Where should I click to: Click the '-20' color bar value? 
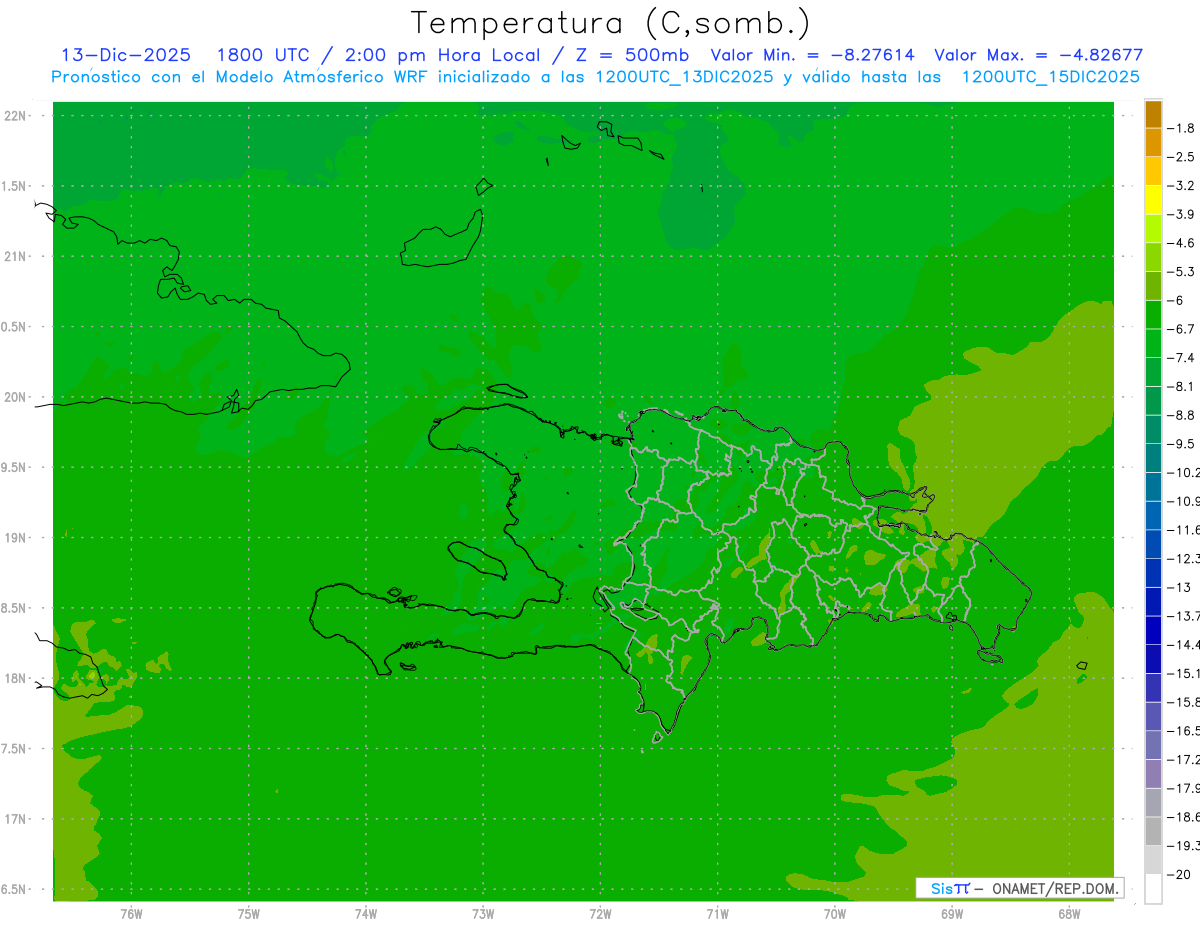click(x=1180, y=874)
